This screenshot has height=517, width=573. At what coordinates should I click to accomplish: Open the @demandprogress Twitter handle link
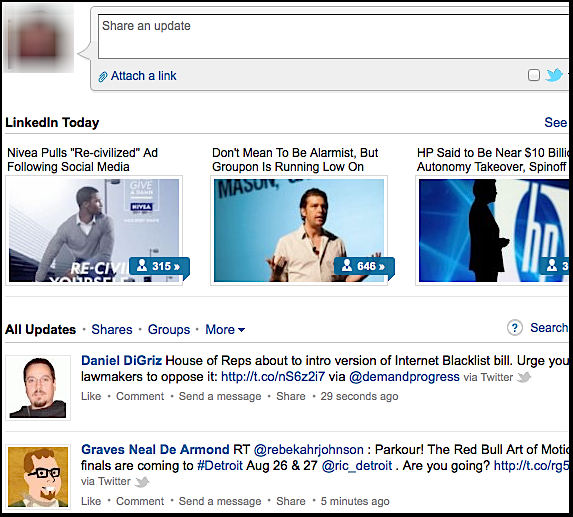tap(404, 377)
